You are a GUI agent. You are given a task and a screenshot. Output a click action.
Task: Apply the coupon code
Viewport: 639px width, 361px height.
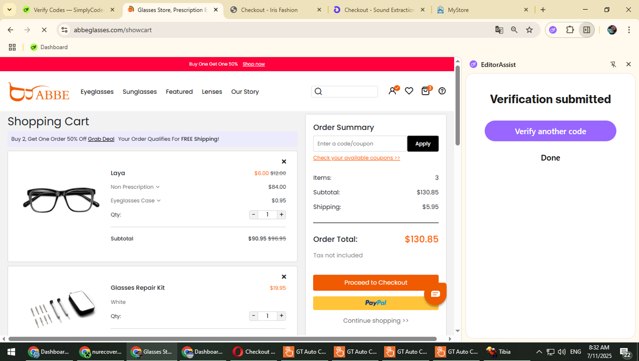(x=423, y=143)
